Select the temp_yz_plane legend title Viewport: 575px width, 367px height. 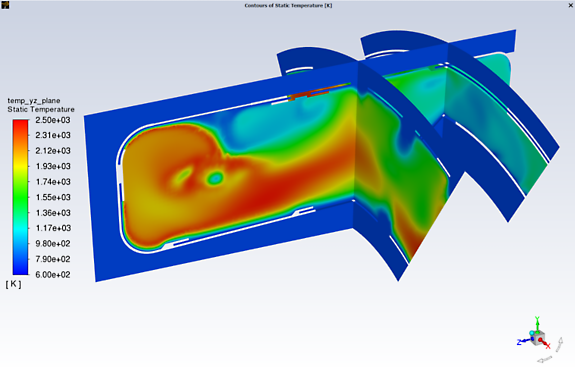pos(34,100)
